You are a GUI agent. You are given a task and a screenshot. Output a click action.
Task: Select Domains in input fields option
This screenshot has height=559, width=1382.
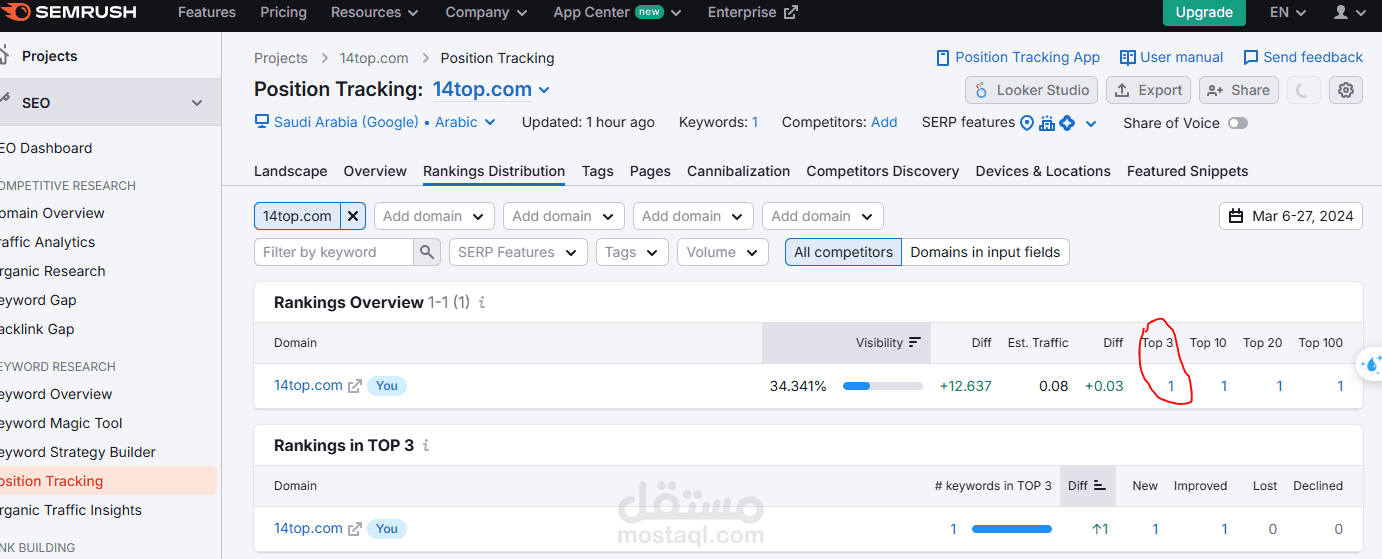pos(985,252)
